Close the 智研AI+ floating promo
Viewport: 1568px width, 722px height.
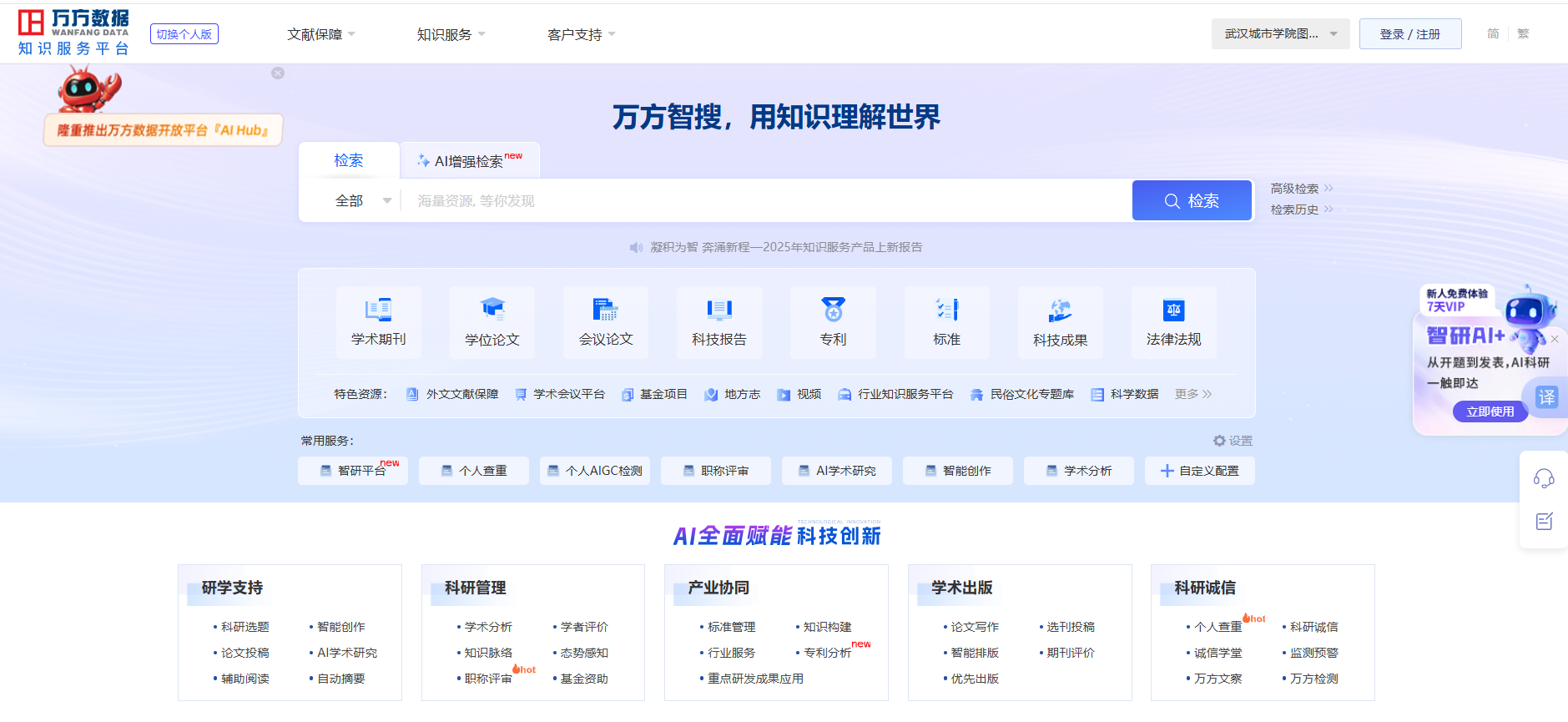coord(1555,339)
